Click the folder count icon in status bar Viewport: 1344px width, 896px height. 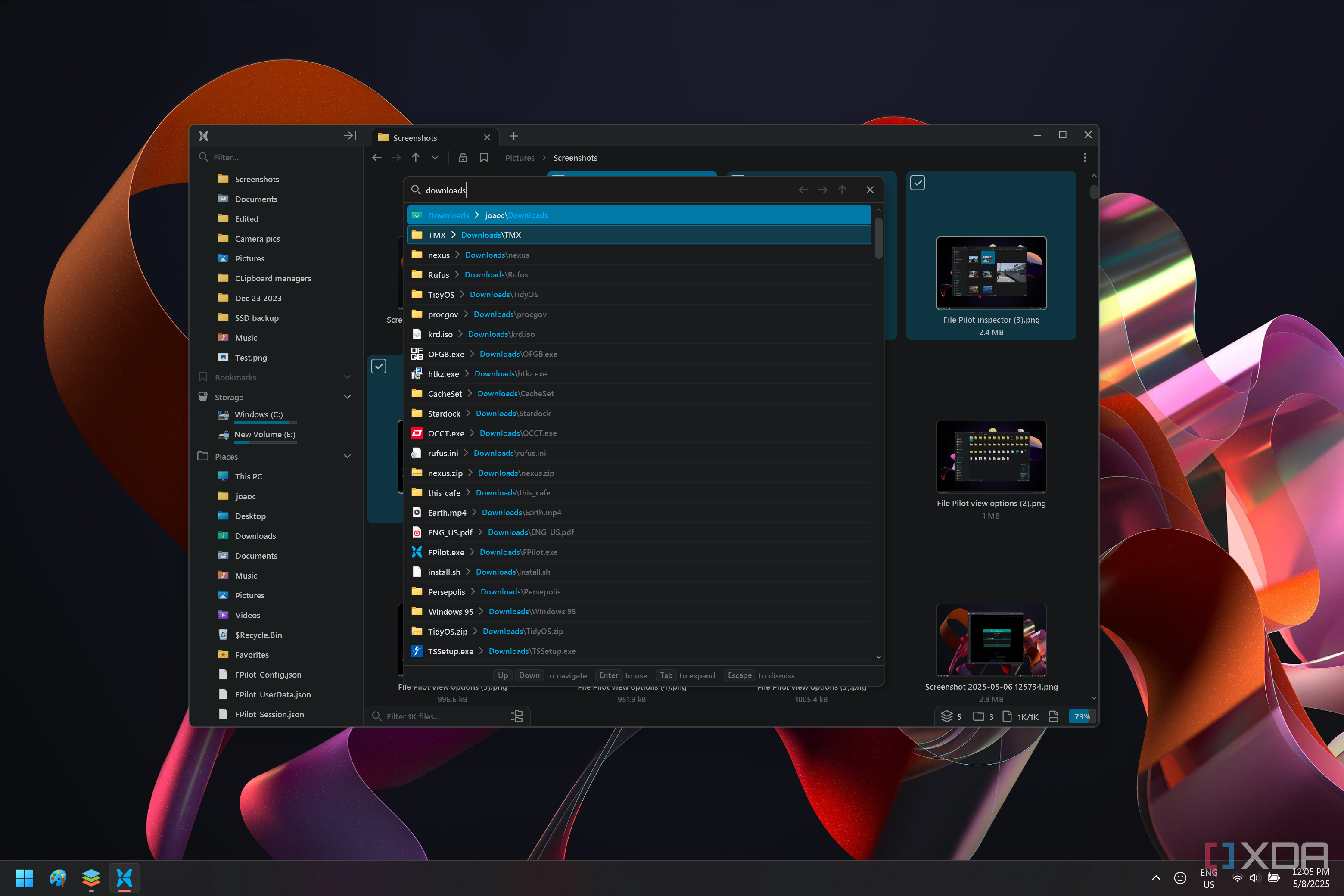click(978, 716)
